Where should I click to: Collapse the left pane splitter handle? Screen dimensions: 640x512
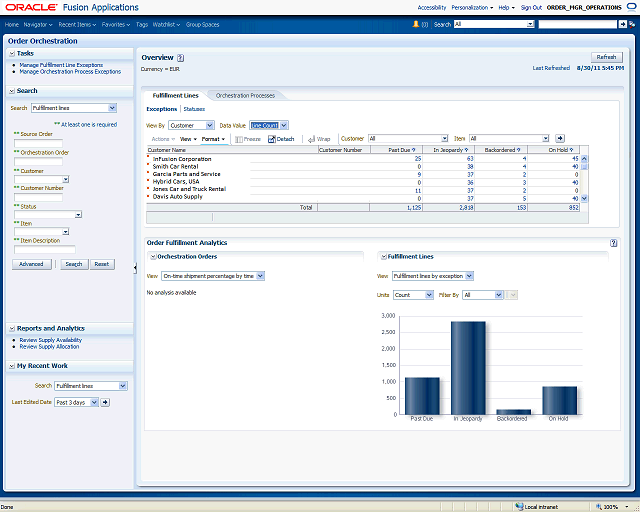(135, 267)
